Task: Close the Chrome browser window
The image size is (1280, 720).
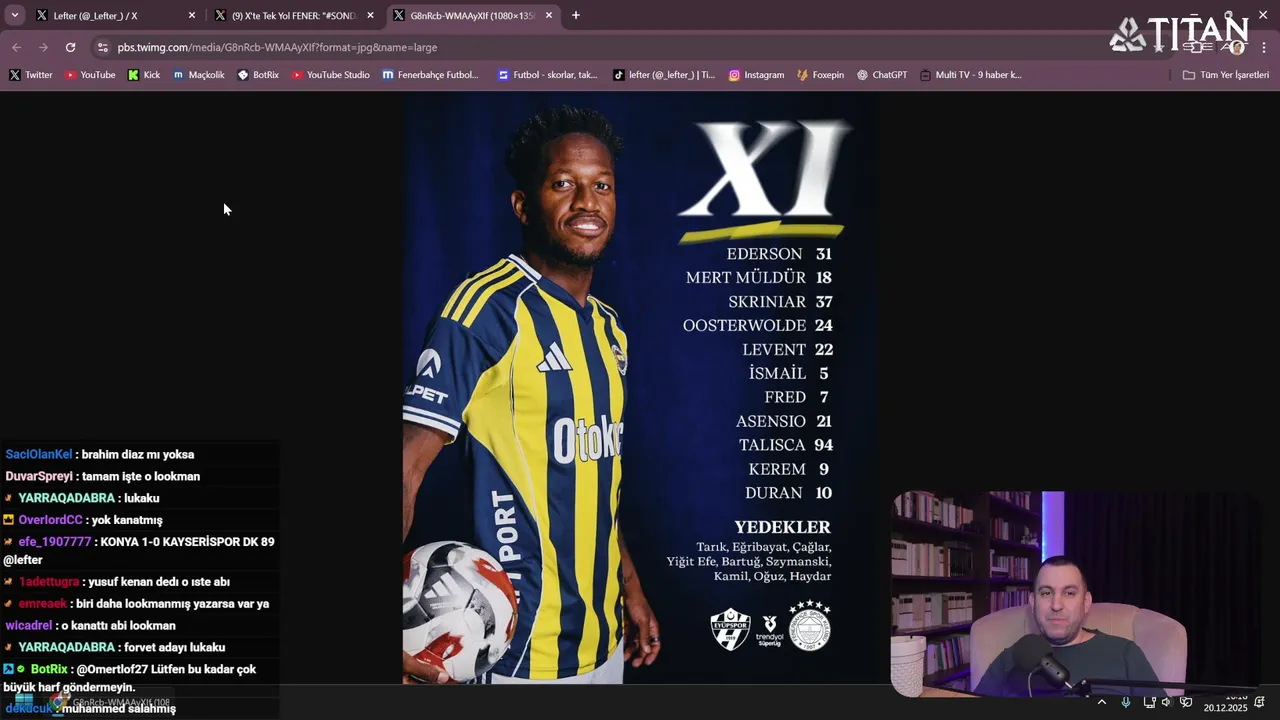Action: [1263, 15]
